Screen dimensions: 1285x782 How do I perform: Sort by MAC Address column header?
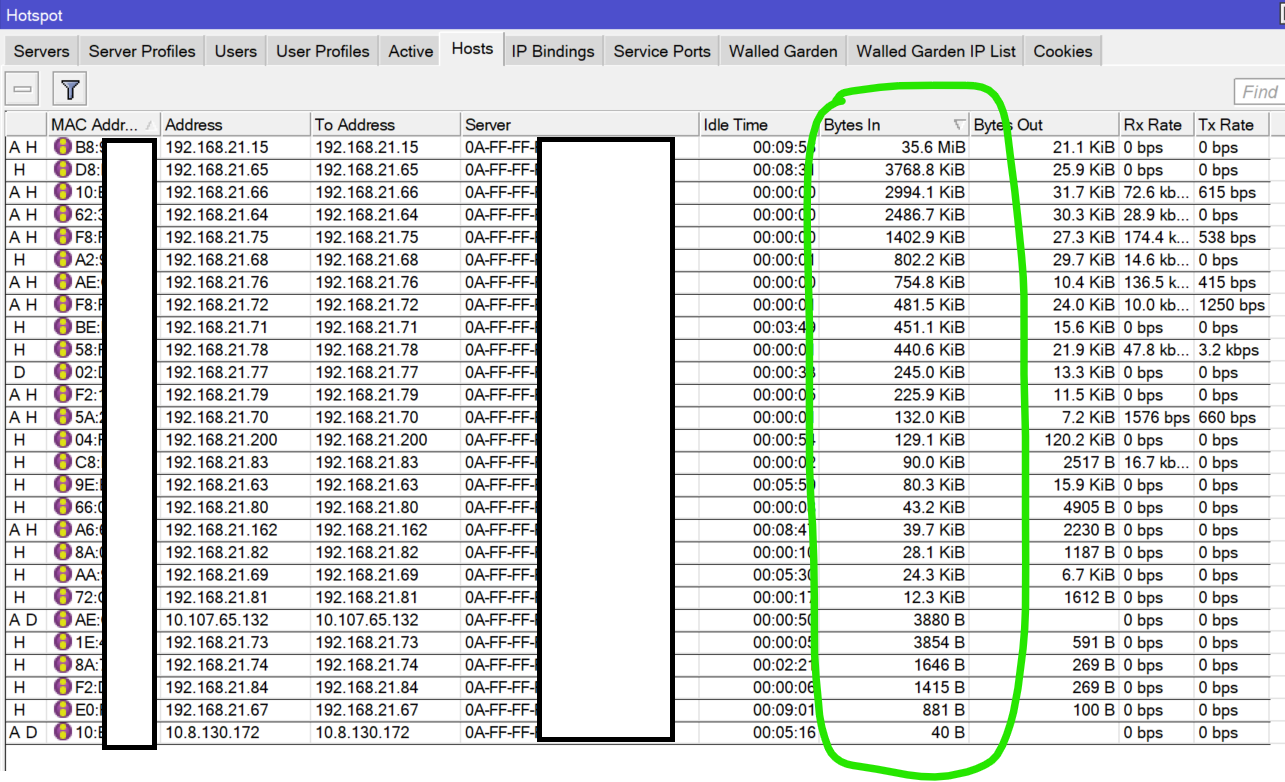point(104,125)
